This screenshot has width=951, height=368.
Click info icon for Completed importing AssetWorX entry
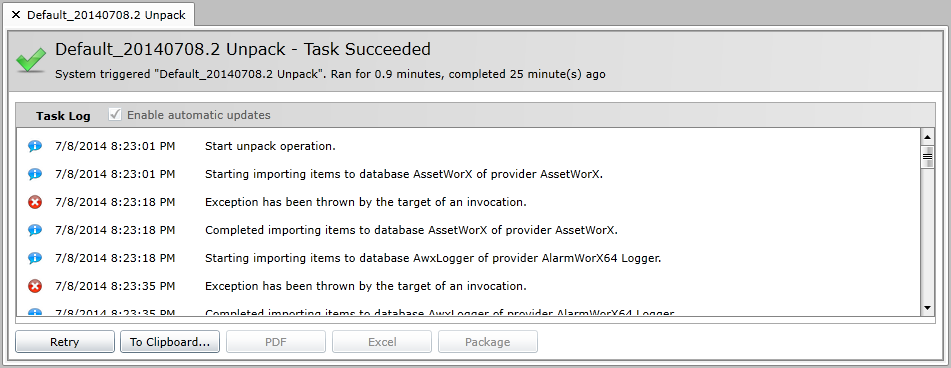coord(35,230)
